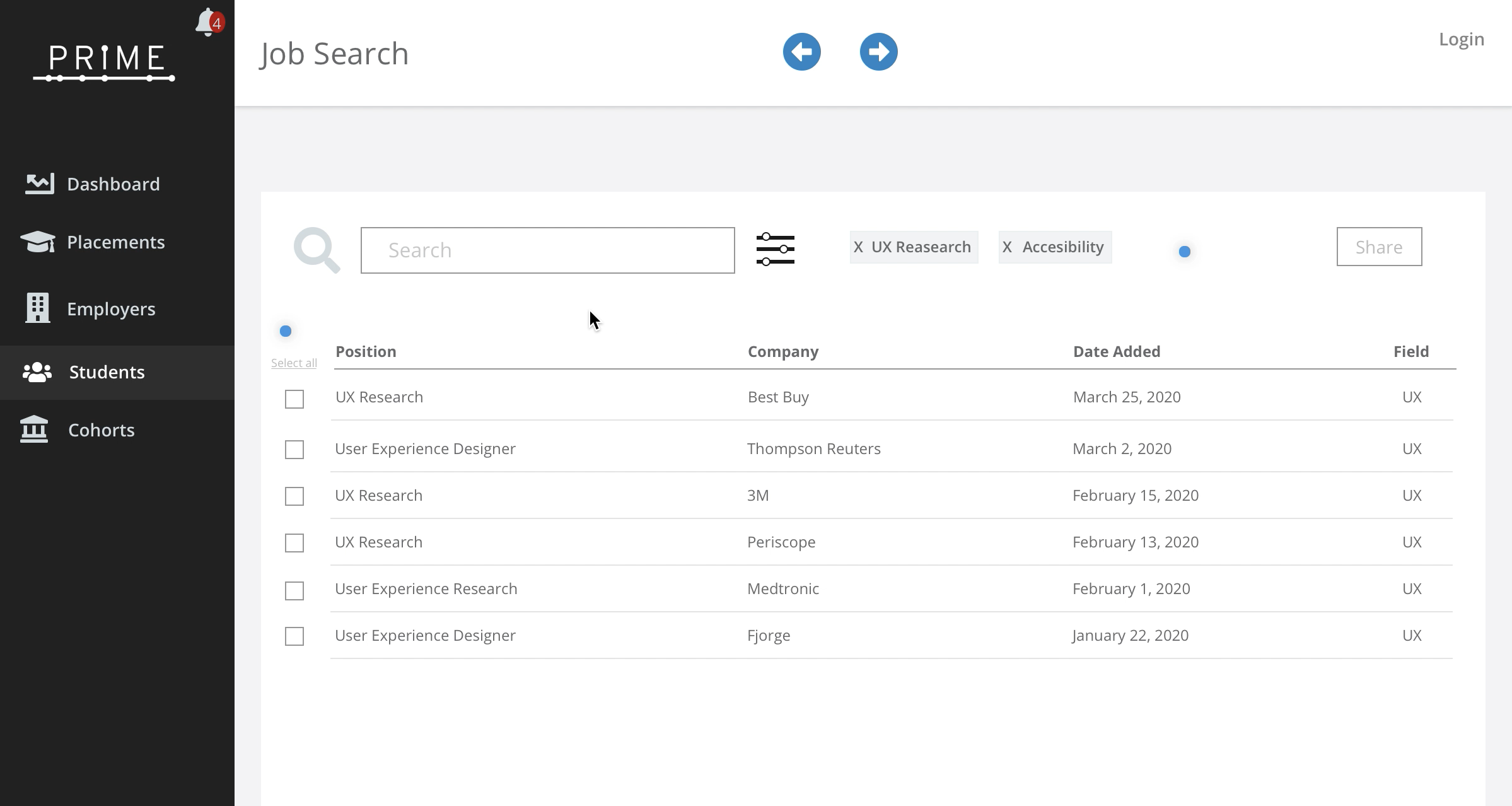Click the blue forward arrow button

(x=878, y=52)
